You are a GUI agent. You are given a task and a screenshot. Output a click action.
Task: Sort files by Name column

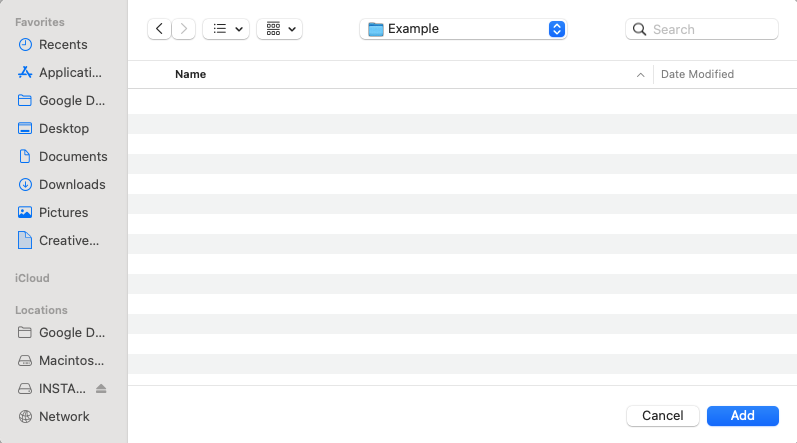coord(190,74)
